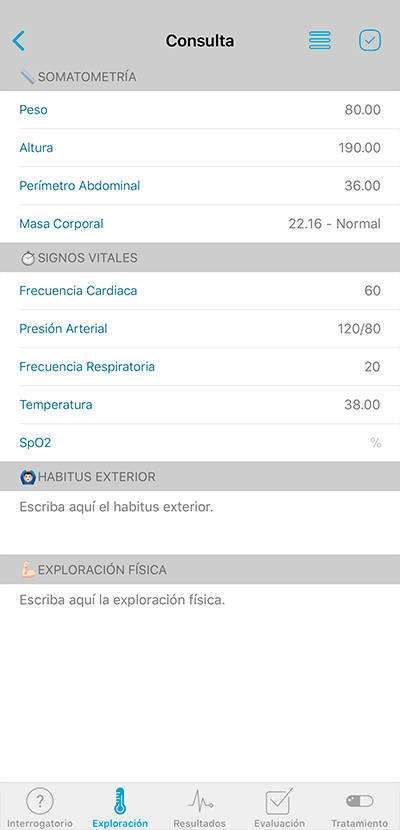This screenshot has width=400, height=830.
Task: Tap the checkmark save icon
Action: click(x=370, y=40)
